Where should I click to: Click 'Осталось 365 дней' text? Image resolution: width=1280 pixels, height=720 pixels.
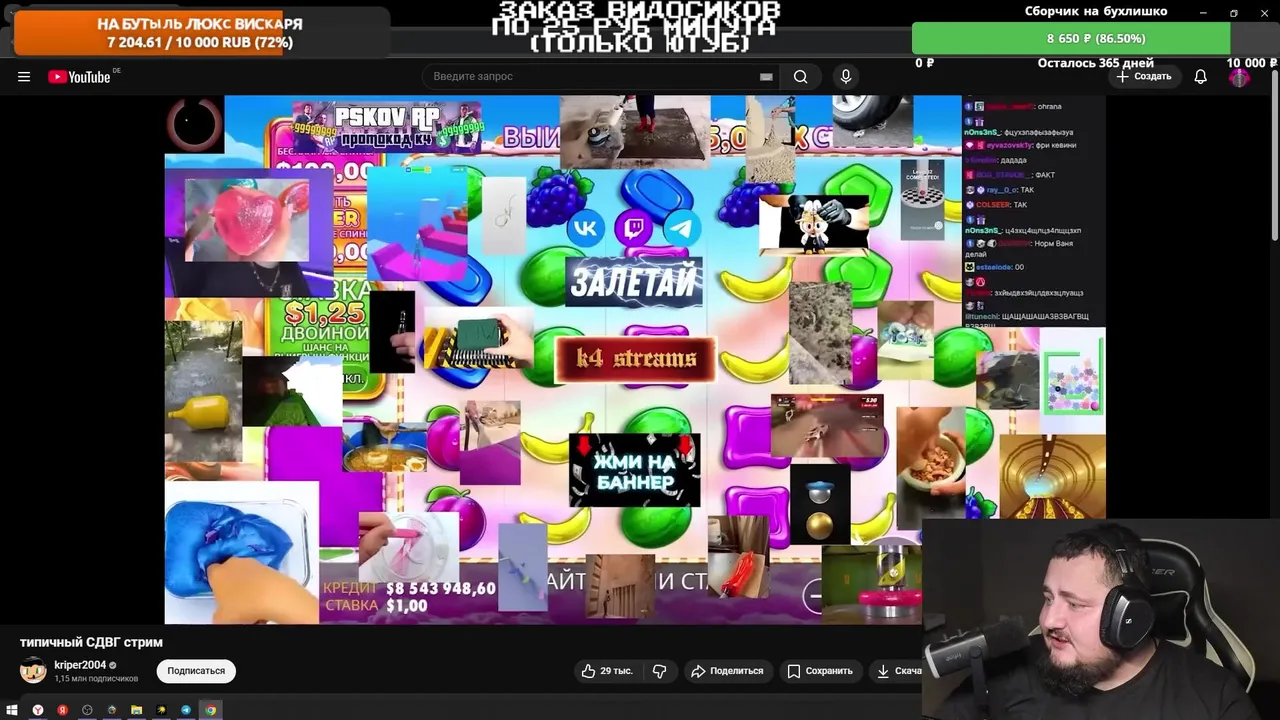1096,63
